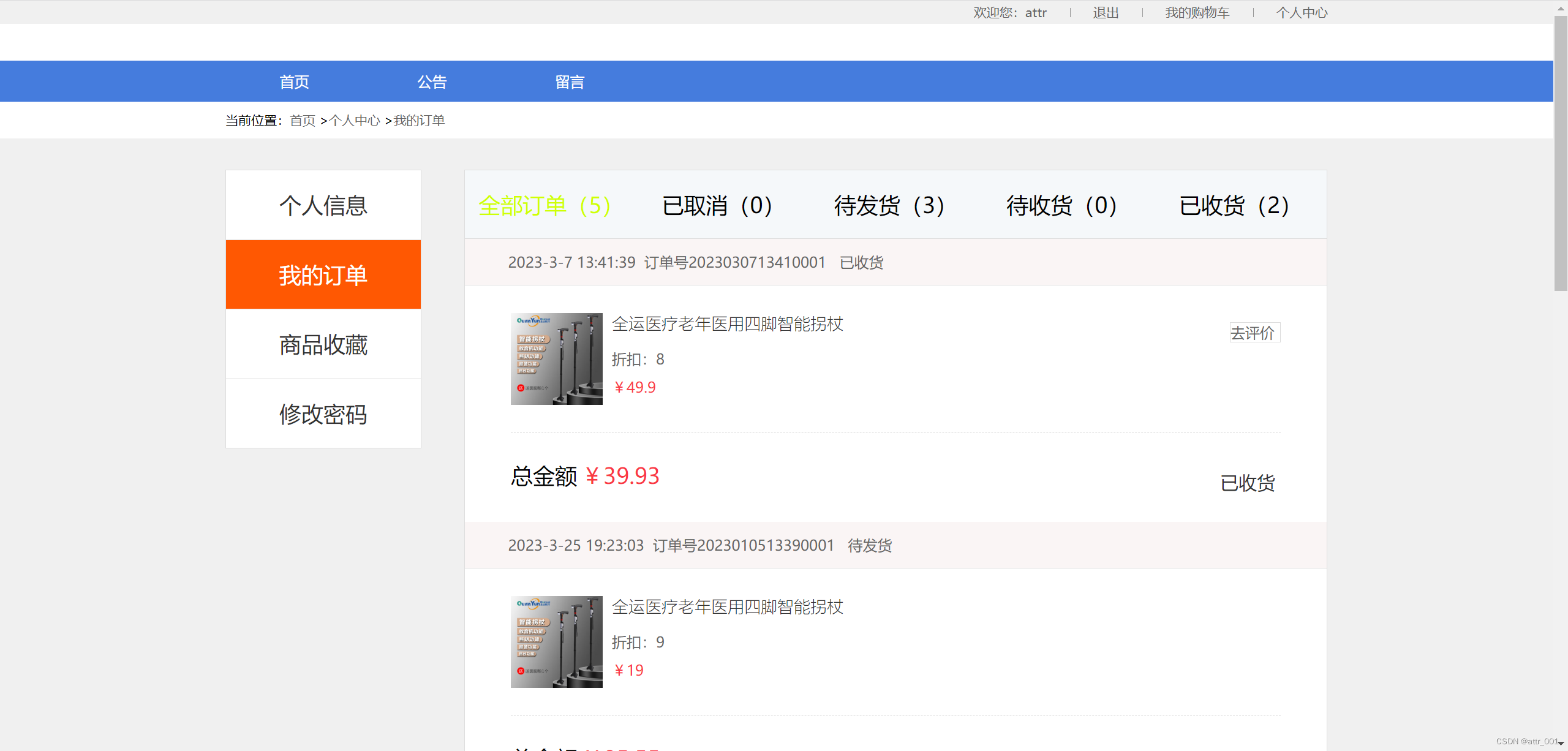
Task: Open 我的购物车 link at top
Action: tap(1197, 12)
